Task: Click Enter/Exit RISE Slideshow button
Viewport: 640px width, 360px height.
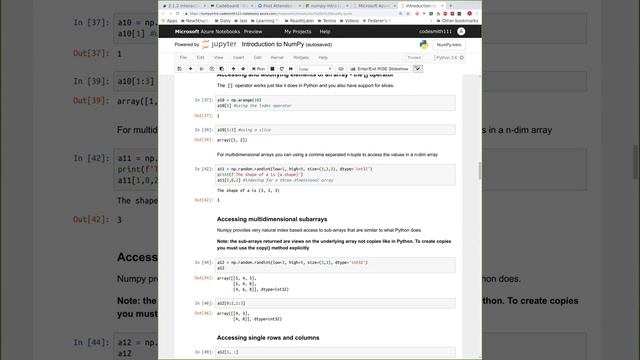Action: pos(379,69)
